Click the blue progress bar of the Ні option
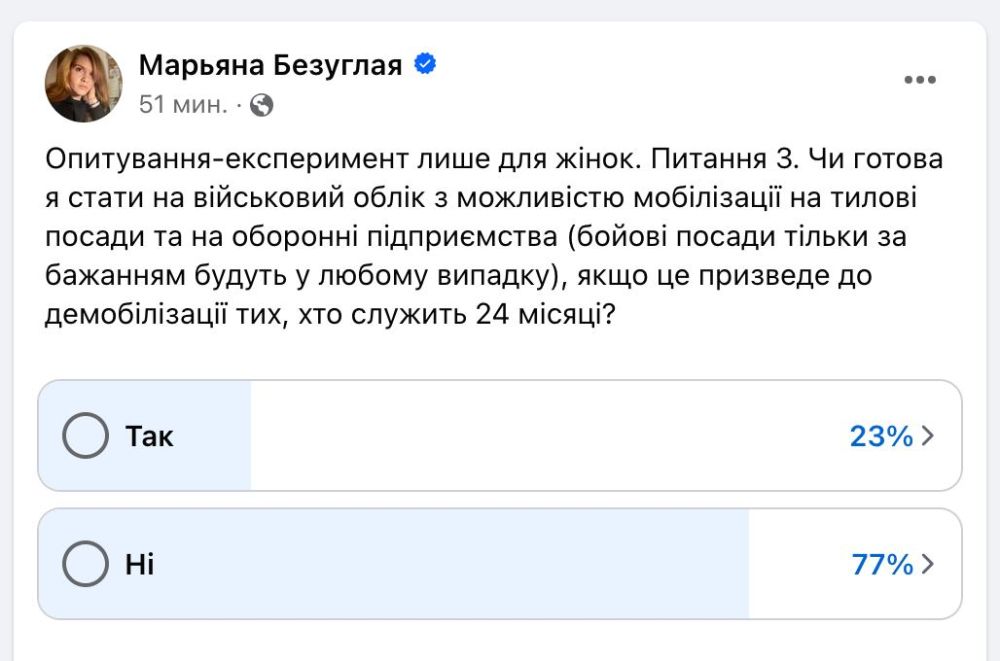Screen dimensions: 1000x661 click(400, 564)
